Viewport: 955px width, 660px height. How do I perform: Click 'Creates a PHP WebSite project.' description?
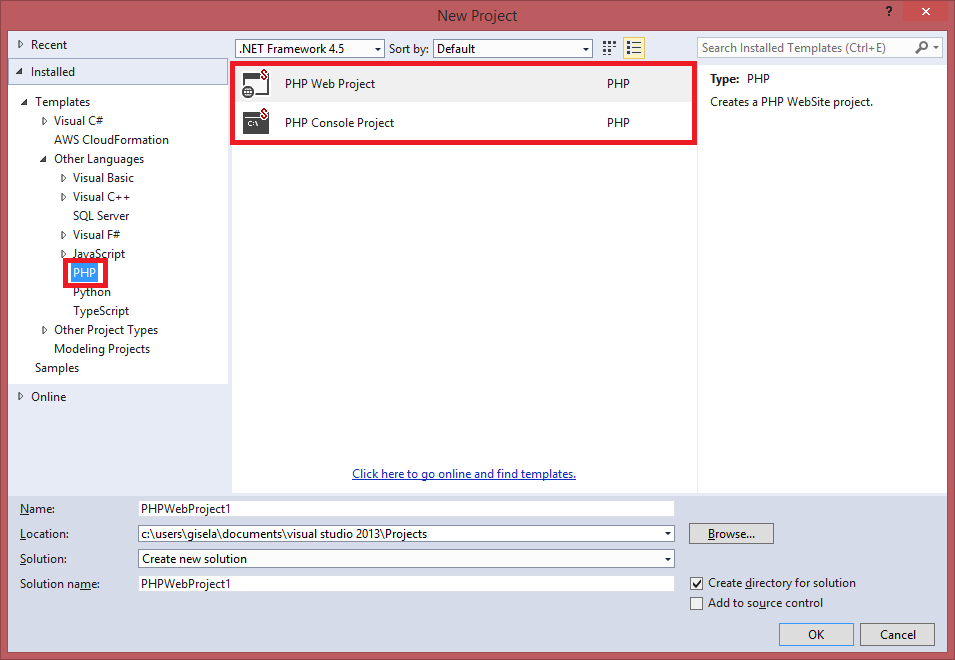pos(791,102)
